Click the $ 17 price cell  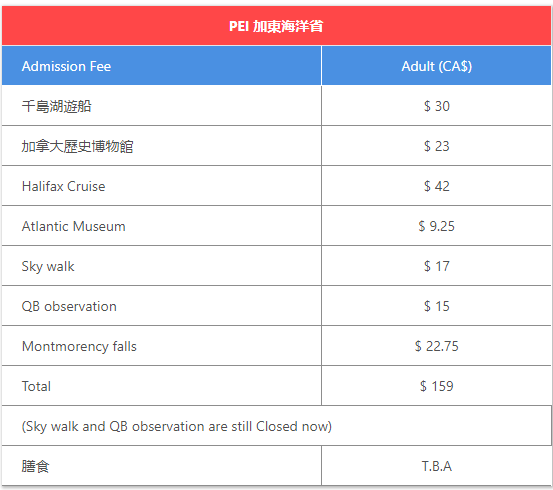(x=437, y=266)
